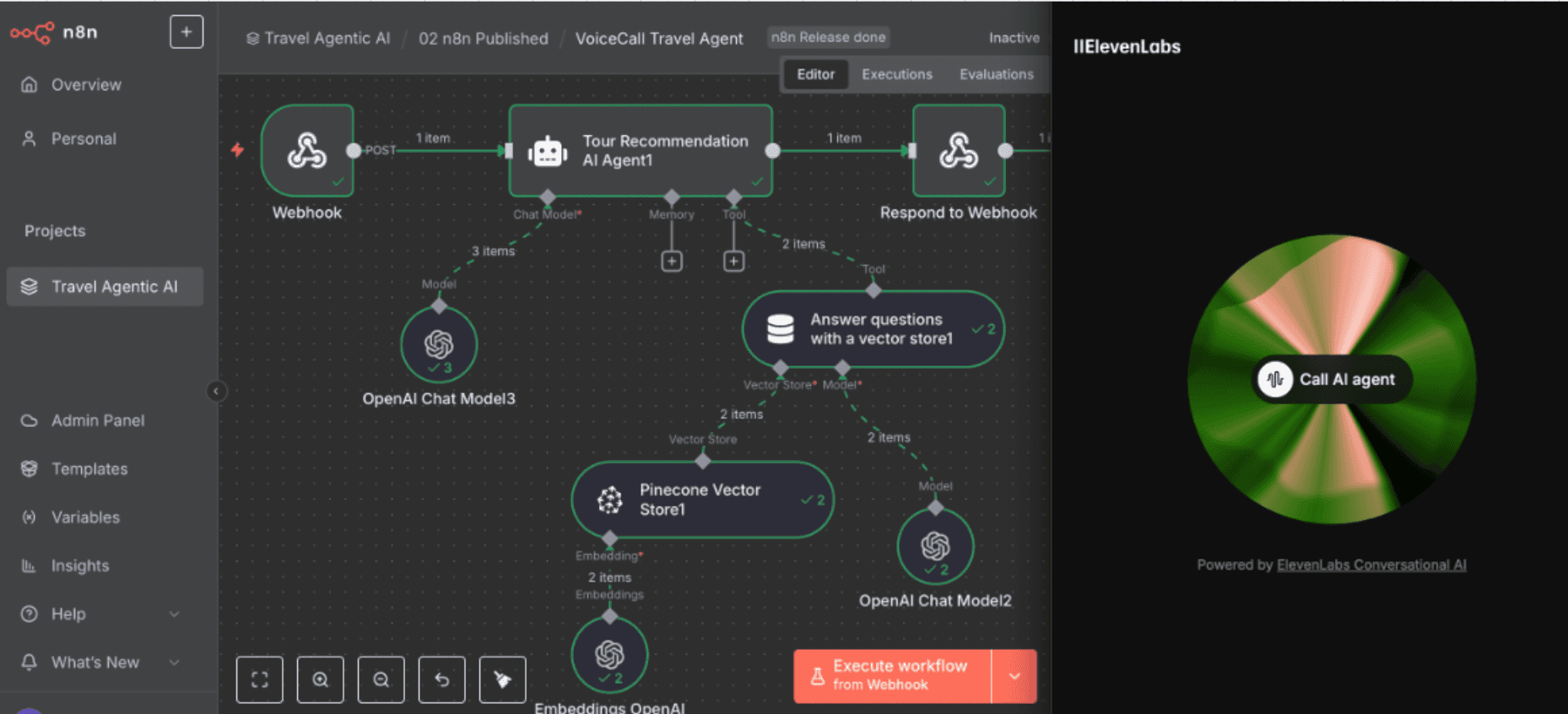The height and width of the screenshot is (714, 1568).
Task: Switch to the Evaluations tab
Action: [997, 74]
